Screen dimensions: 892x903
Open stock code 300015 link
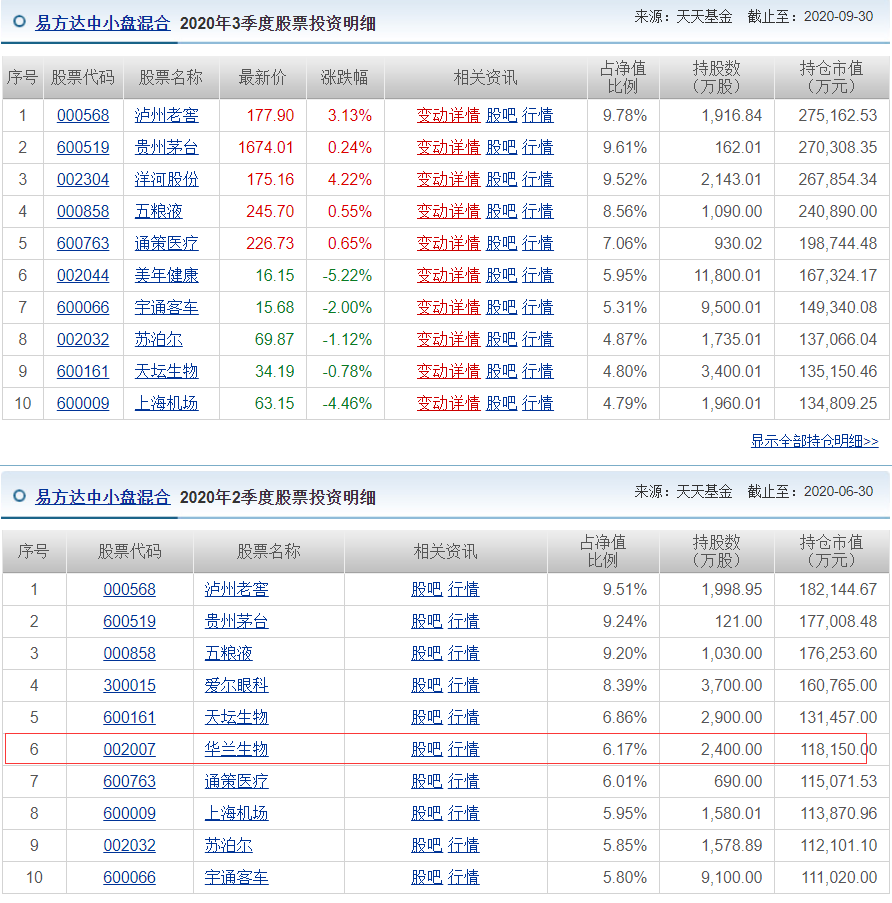tap(130, 685)
